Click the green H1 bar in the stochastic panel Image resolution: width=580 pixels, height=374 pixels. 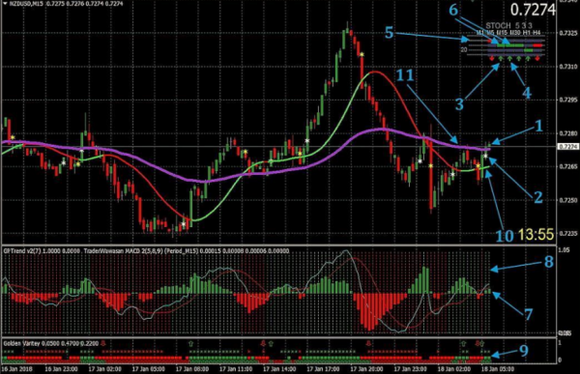pyautogui.click(x=528, y=50)
